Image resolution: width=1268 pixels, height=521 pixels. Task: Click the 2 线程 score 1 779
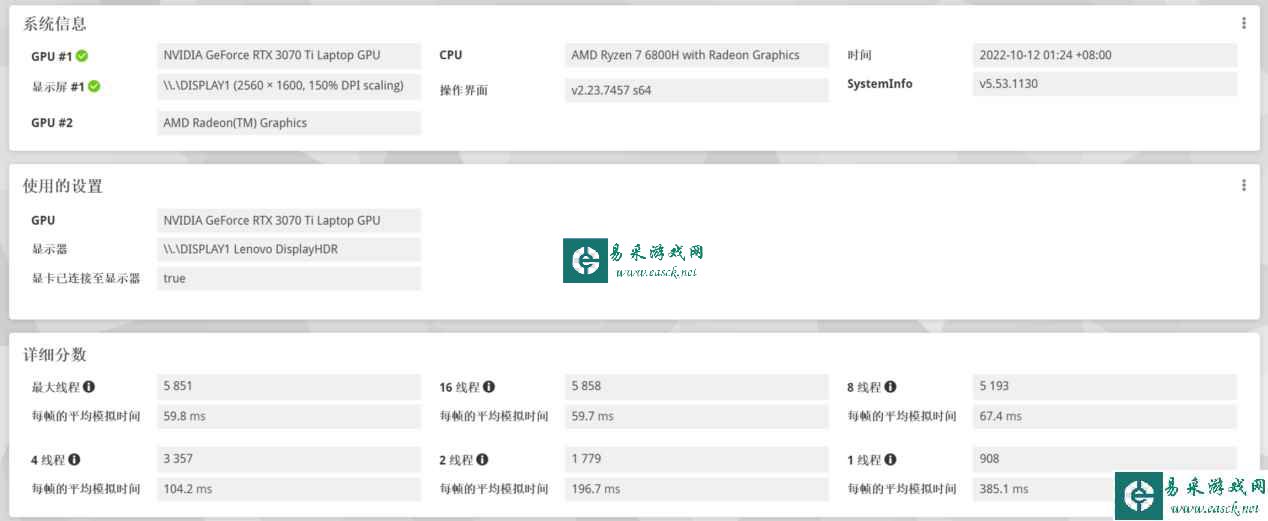[697, 459]
